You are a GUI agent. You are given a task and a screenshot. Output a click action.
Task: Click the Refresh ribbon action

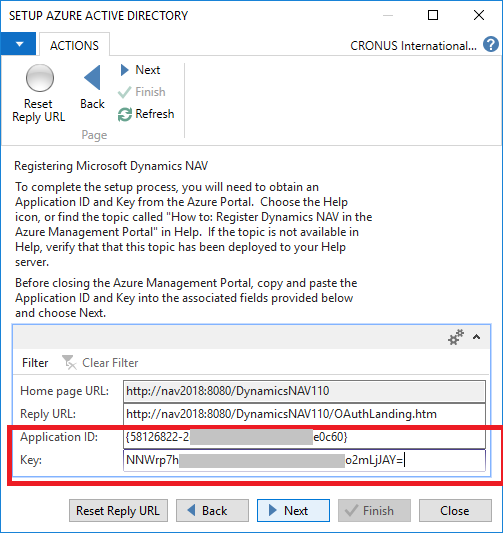click(146, 114)
